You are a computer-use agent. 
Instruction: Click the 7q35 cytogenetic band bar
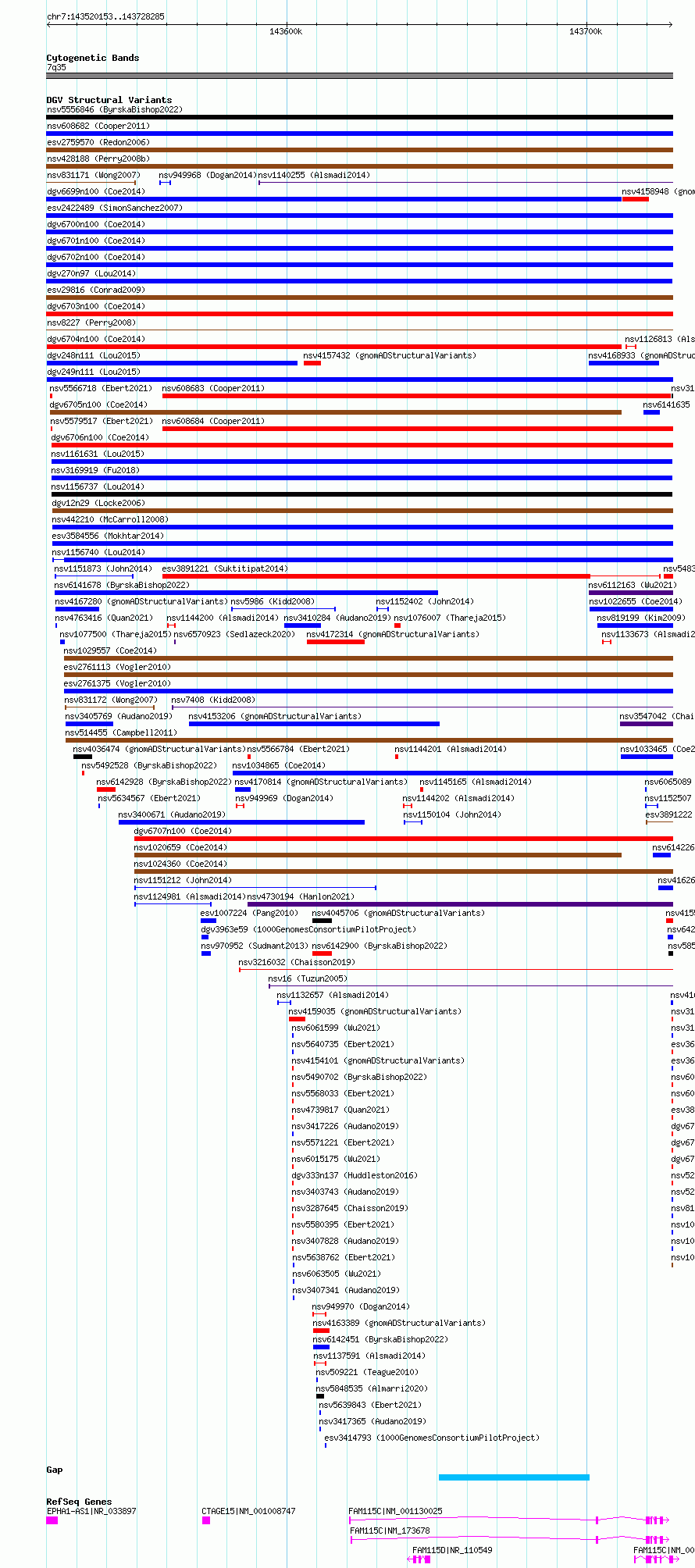coord(359,76)
